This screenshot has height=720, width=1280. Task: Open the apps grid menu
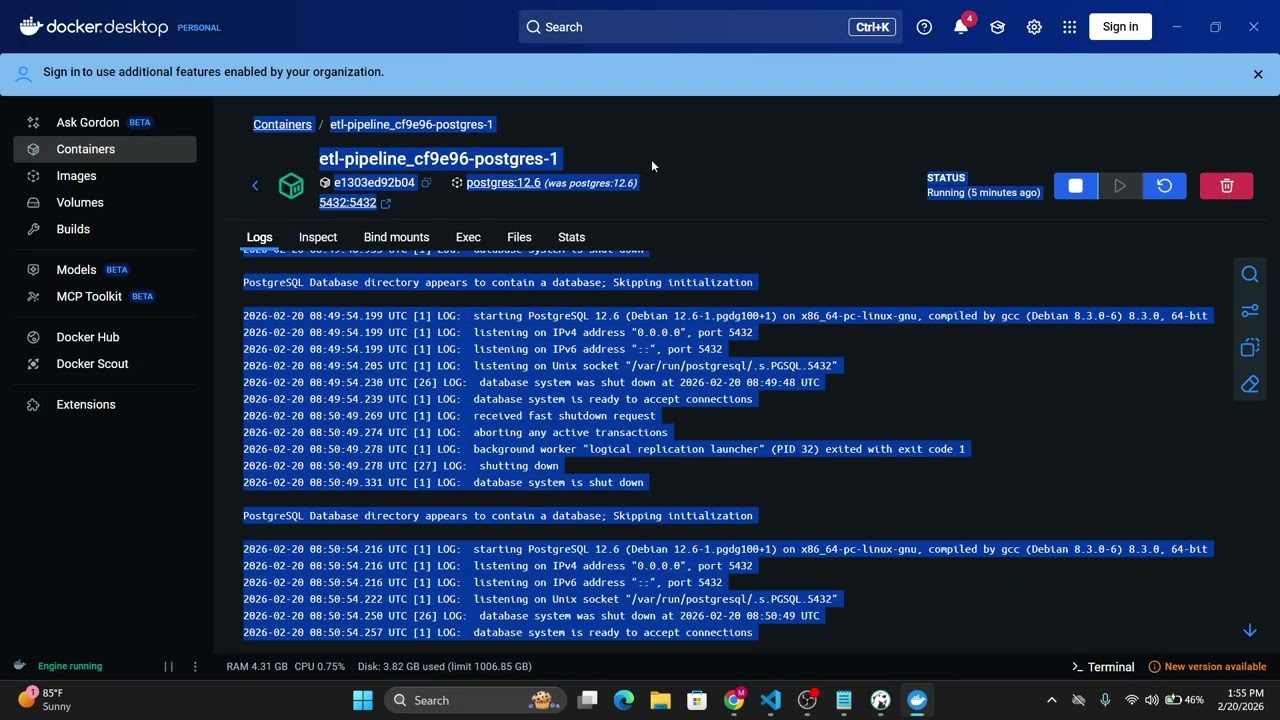coord(1070,27)
